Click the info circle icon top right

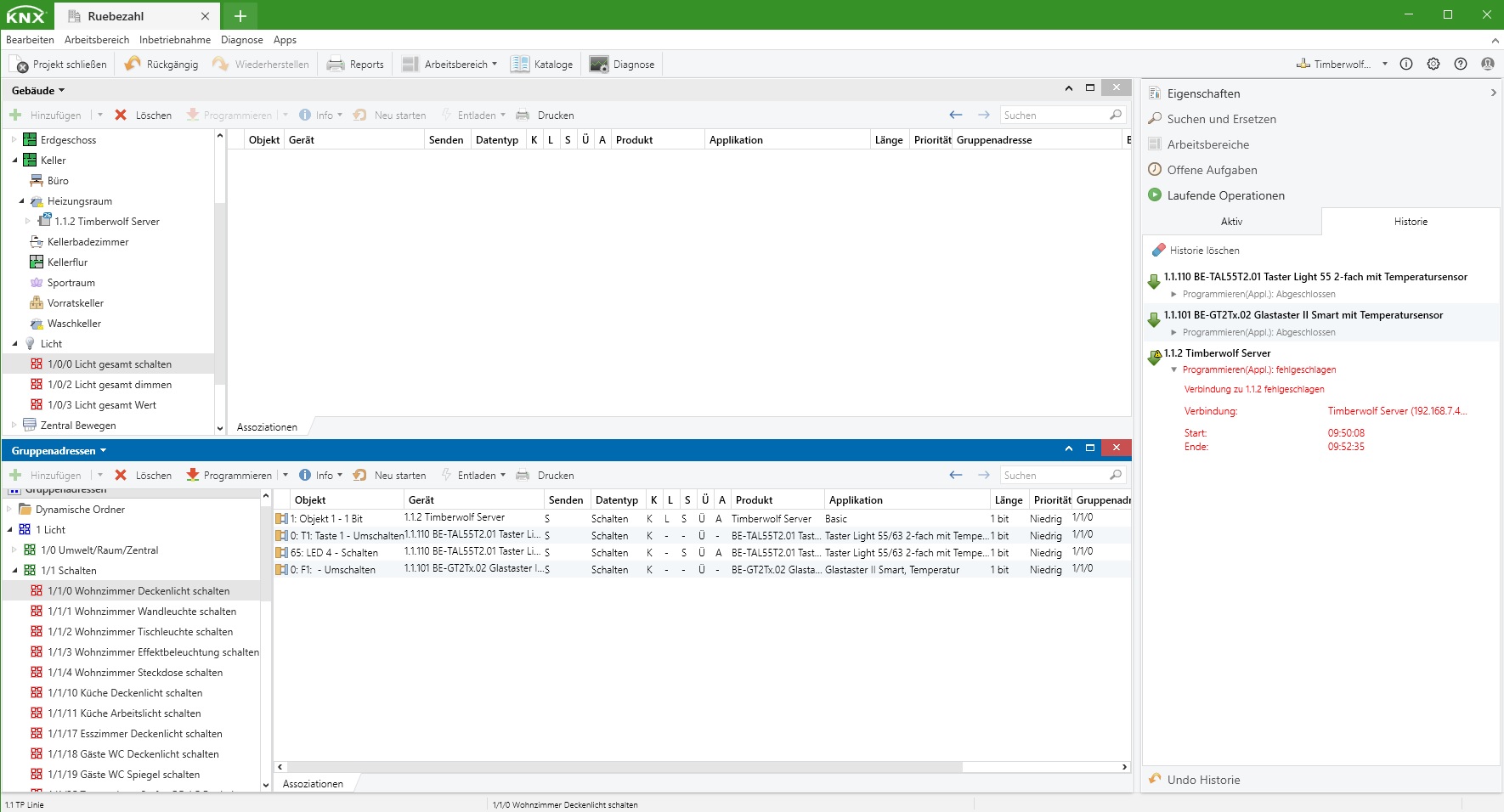pyautogui.click(x=1406, y=64)
